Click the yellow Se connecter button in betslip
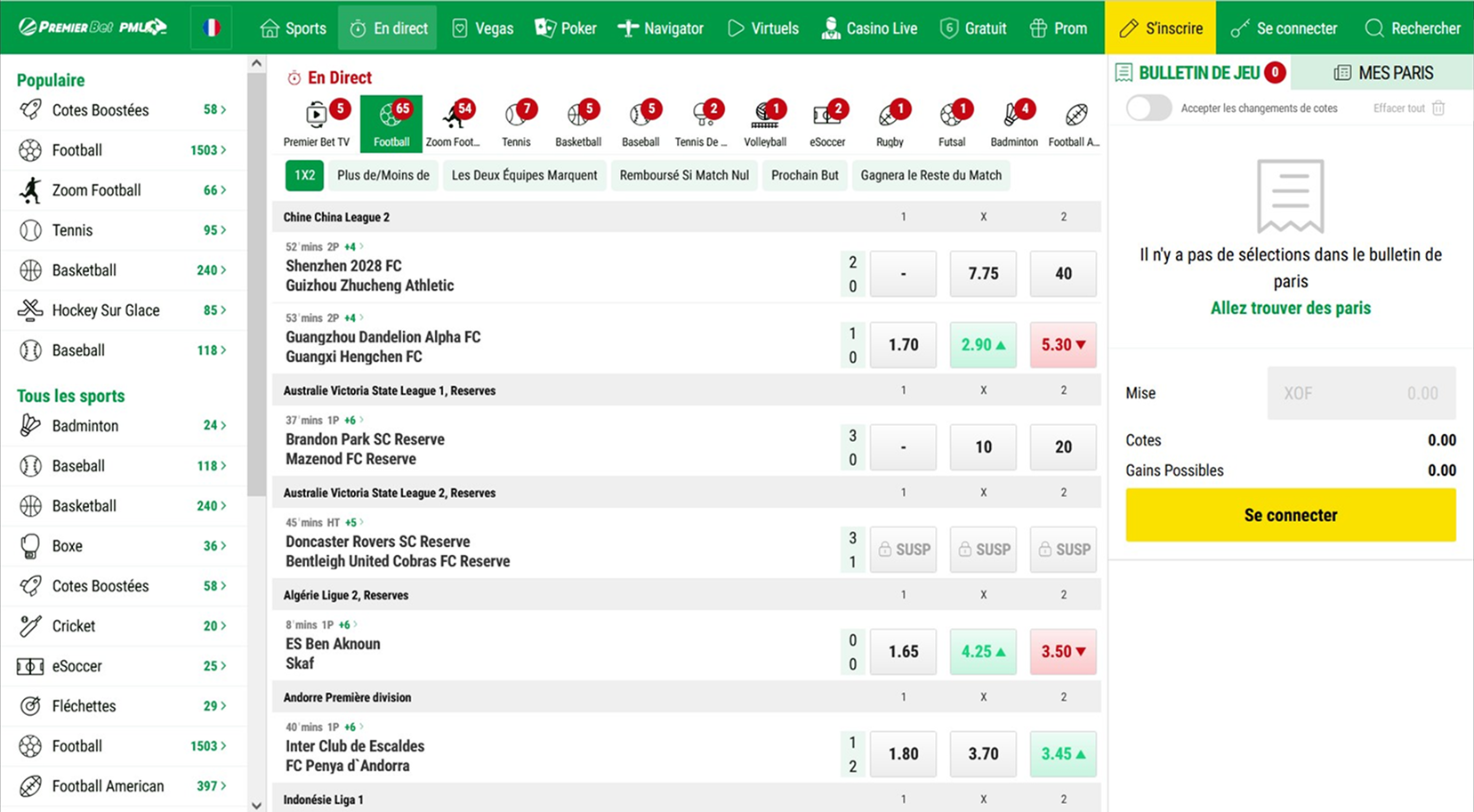Viewport: 1474px width, 812px height. pos(1291,515)
